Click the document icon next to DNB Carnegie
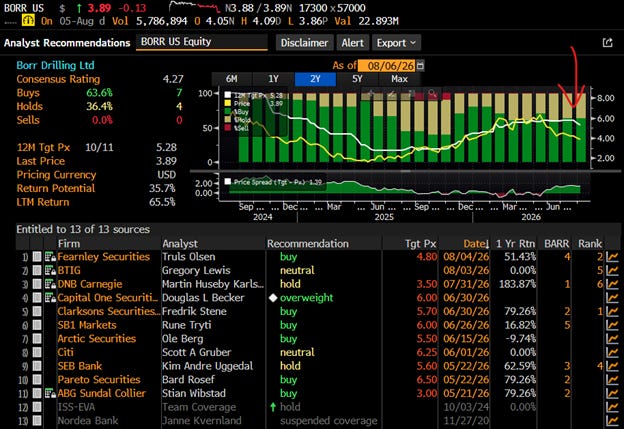This screenshot has width=624, height=429. pos(50,284)
